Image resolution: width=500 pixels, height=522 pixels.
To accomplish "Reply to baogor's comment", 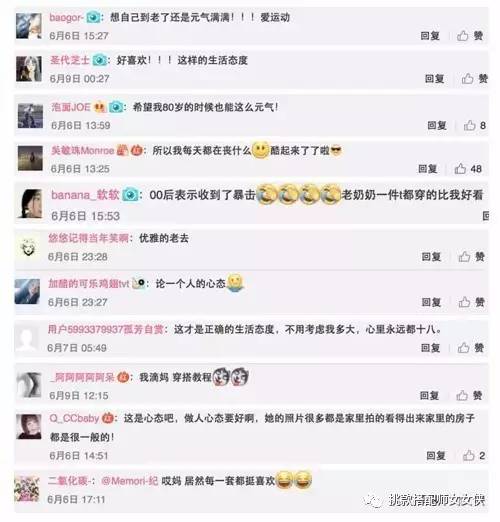I will click(x=430, y=36).
